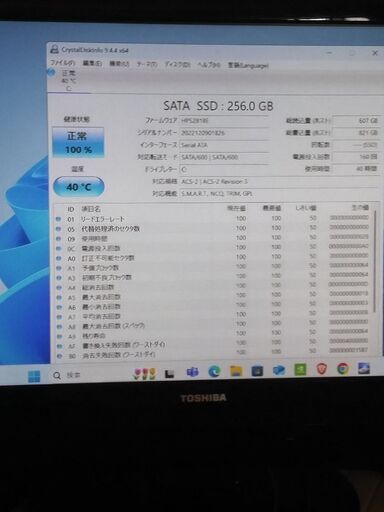Open the ファイル(F) menu

tap(62, 63)
